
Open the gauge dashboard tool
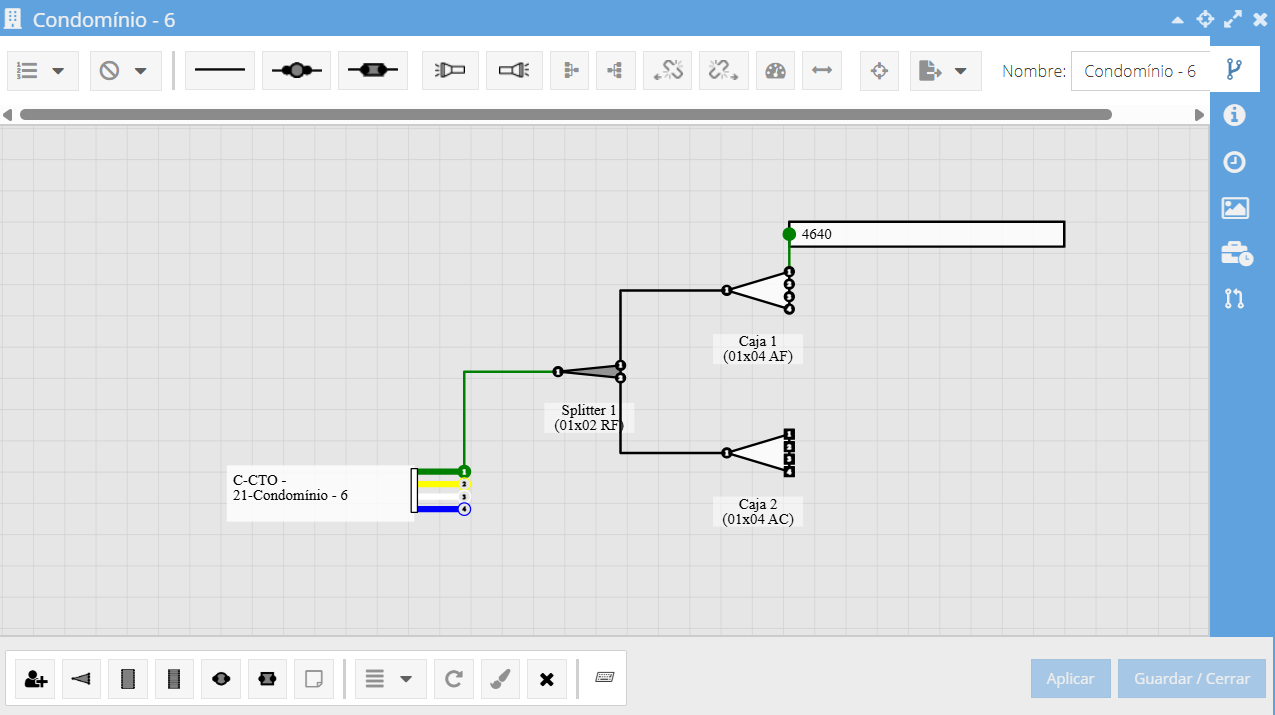pos(776,71)
